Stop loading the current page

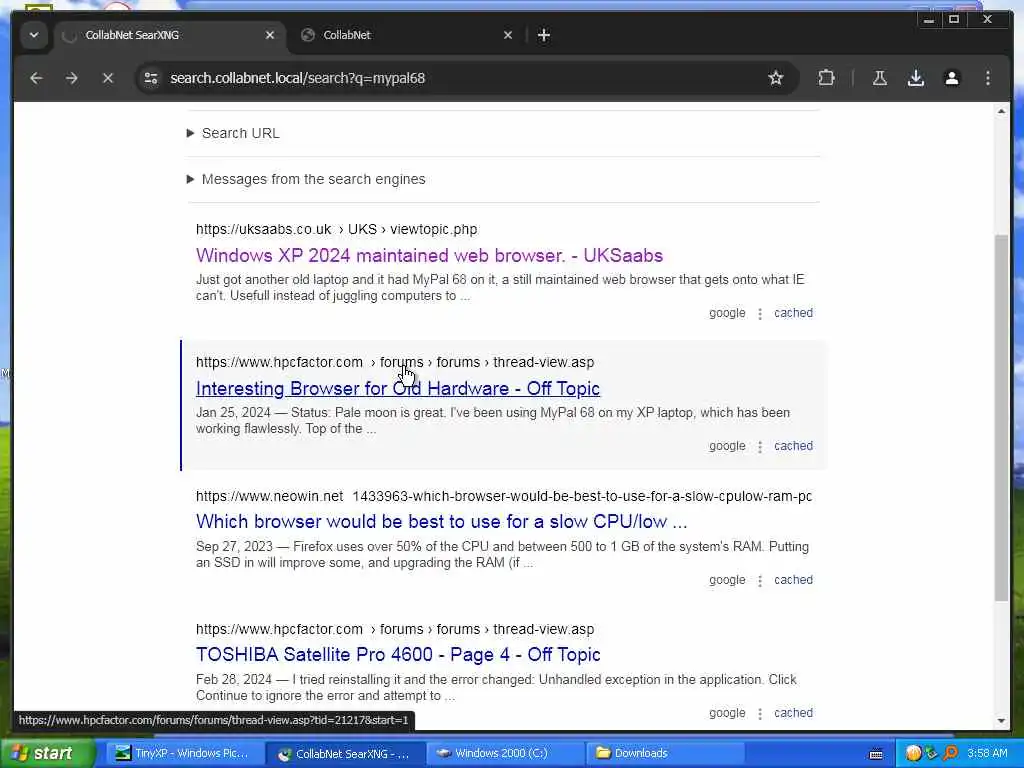click(x=108, y=78)
